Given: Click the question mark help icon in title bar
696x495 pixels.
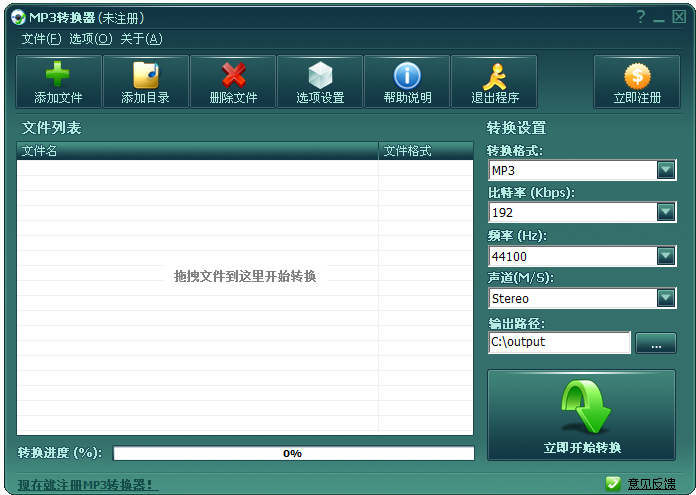Looking at the screenshot, I should coord(640,18).
